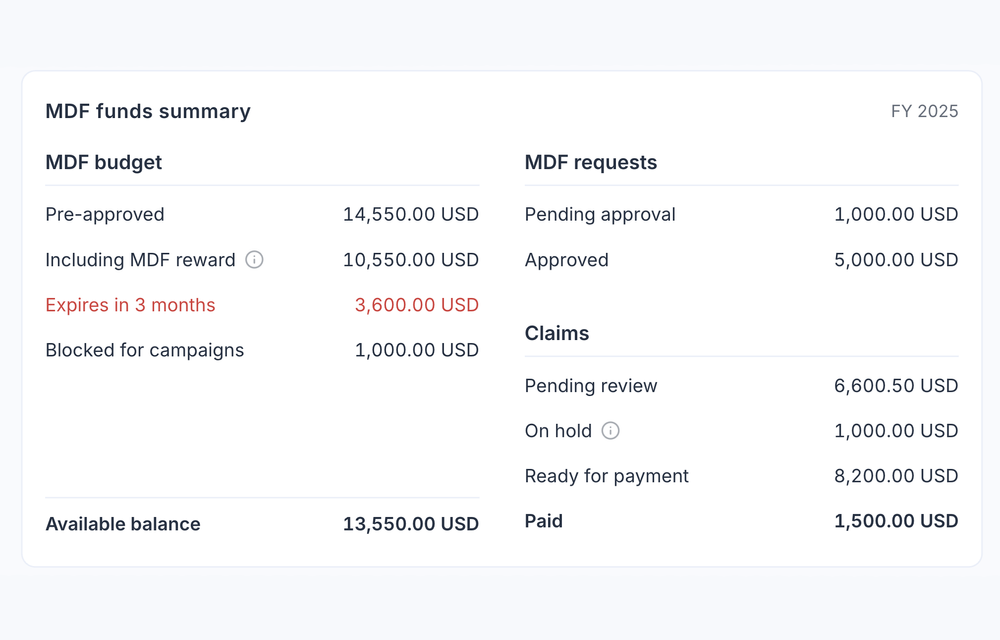Click the Claims section heading

pos(557,333)
